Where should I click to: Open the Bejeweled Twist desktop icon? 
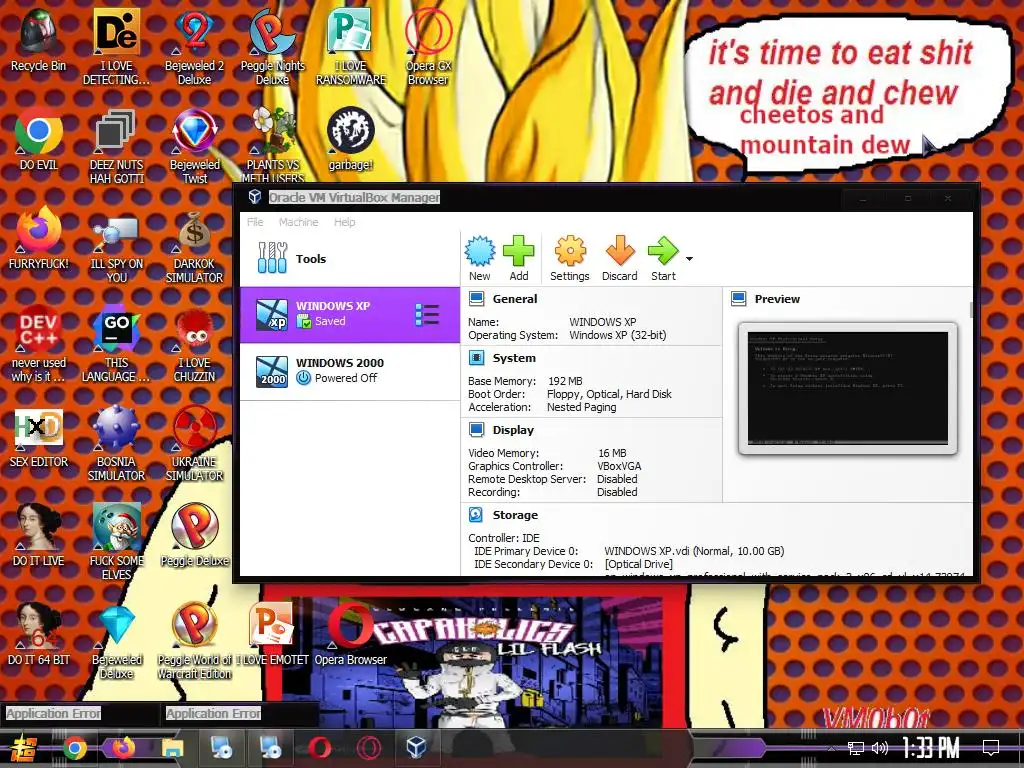(194, 146)
